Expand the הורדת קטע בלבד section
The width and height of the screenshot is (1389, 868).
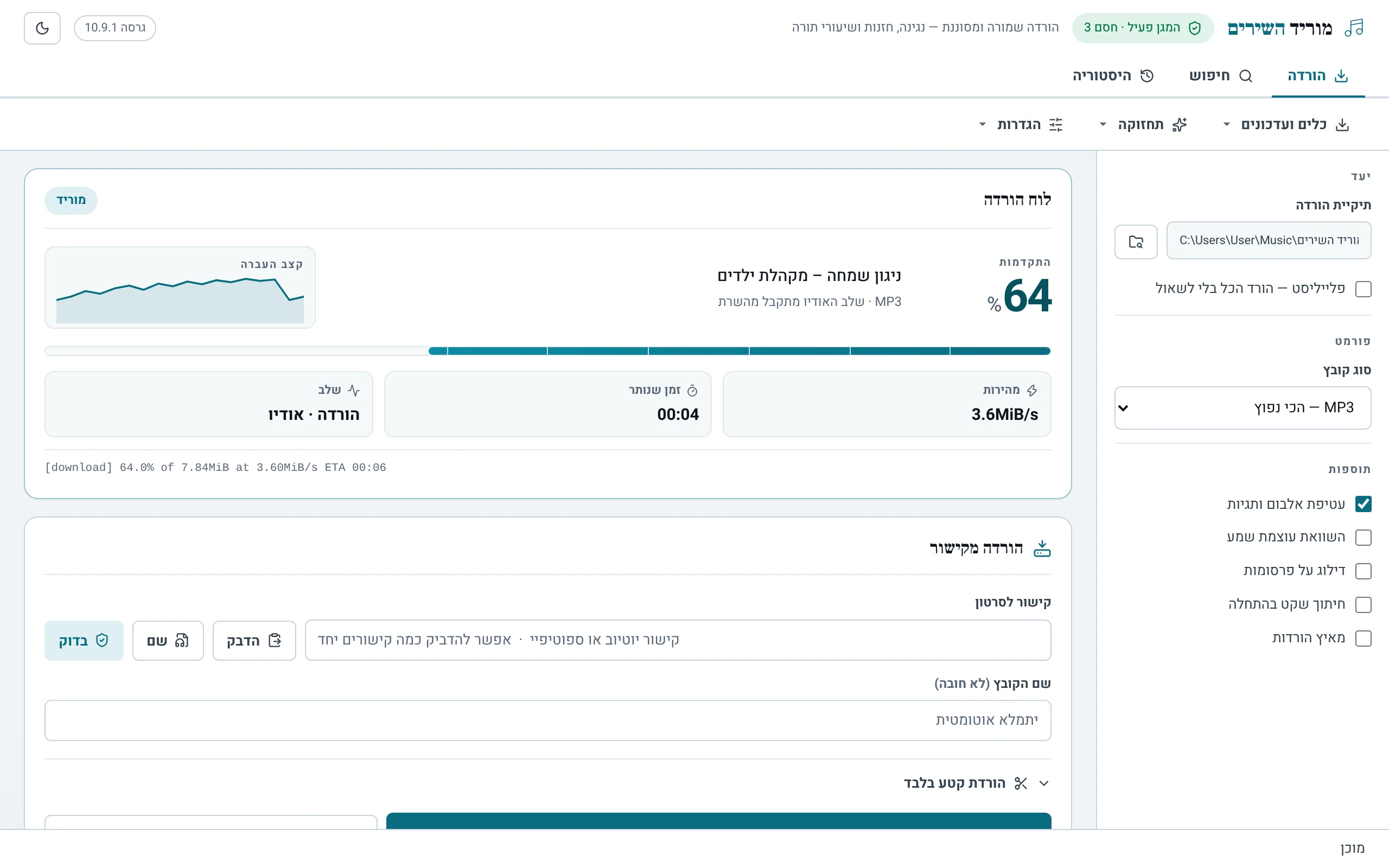pos(977,783)
